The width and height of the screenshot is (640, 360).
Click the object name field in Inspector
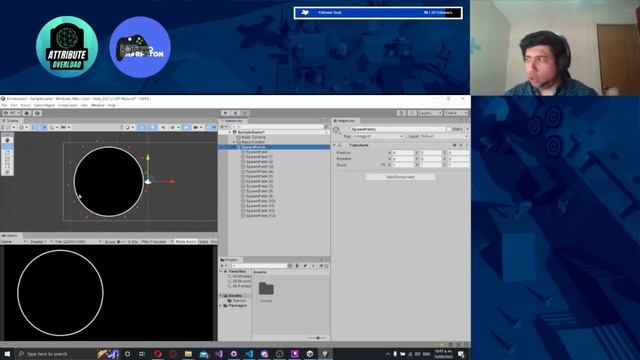tap(398, 129)
